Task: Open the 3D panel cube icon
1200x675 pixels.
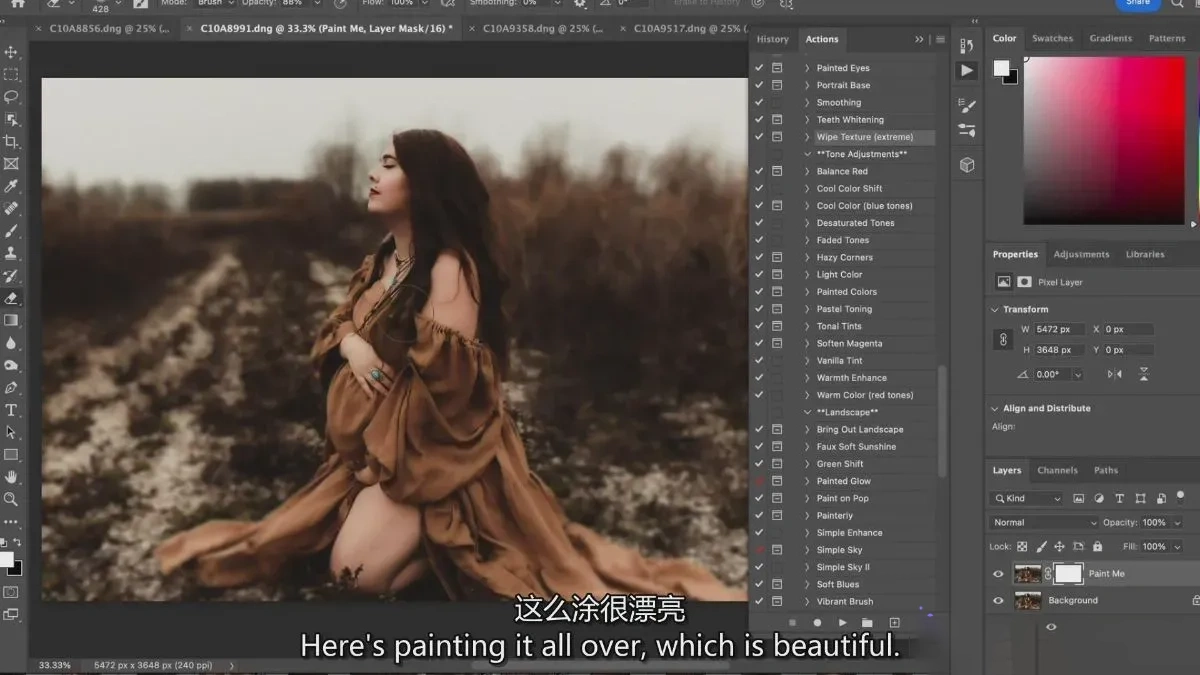Action: [967, 165]
